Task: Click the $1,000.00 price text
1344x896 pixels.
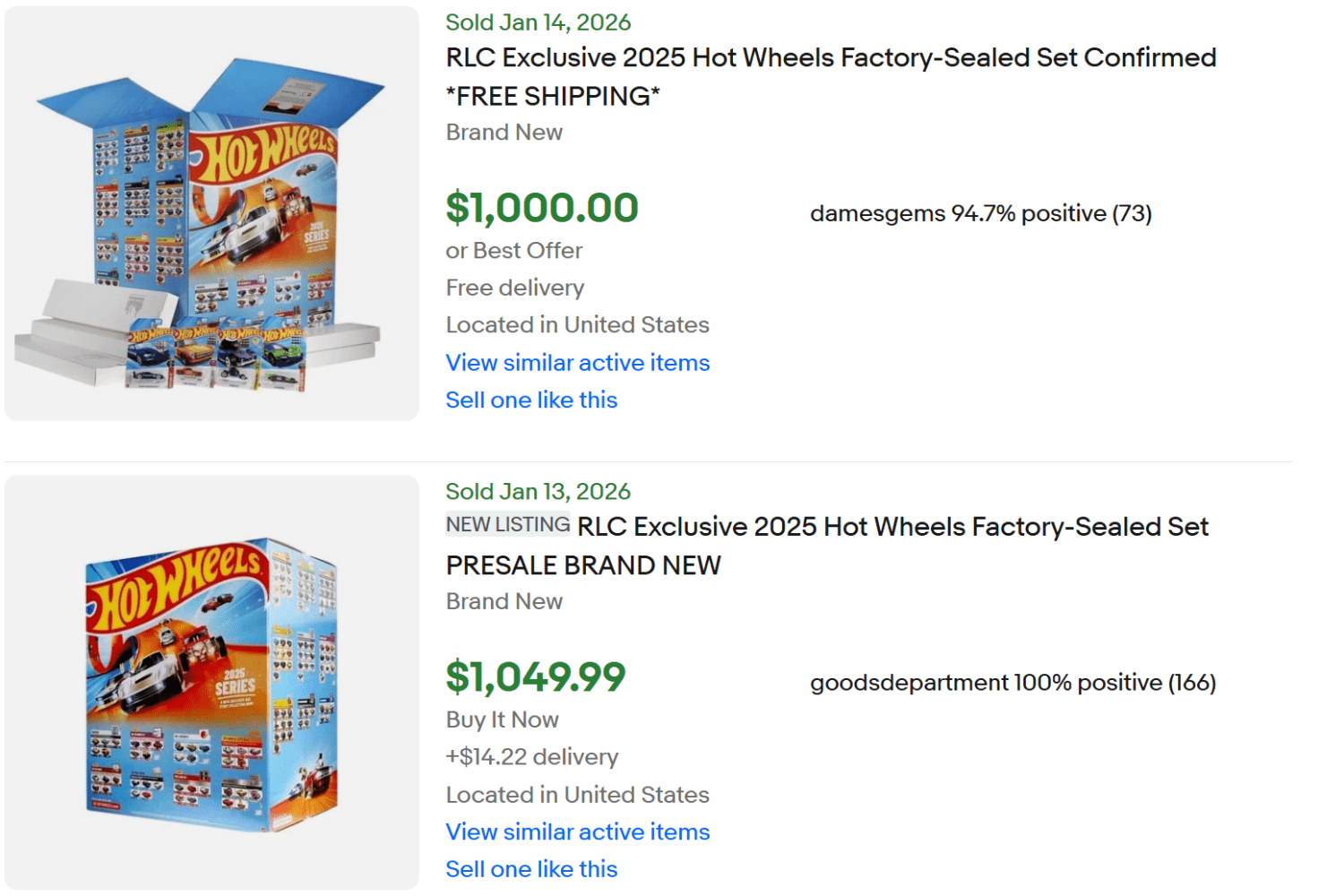Action: point(541,208)
